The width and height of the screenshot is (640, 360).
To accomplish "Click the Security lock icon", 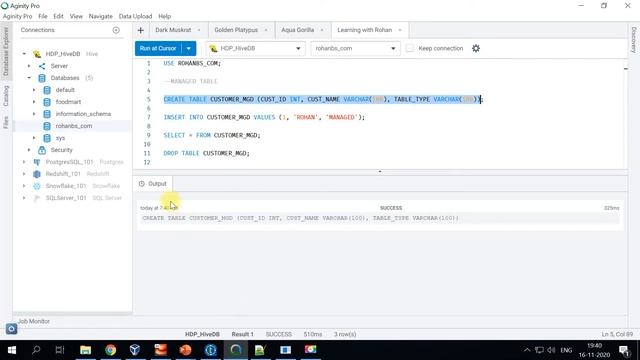I will (x=42, y=150).
